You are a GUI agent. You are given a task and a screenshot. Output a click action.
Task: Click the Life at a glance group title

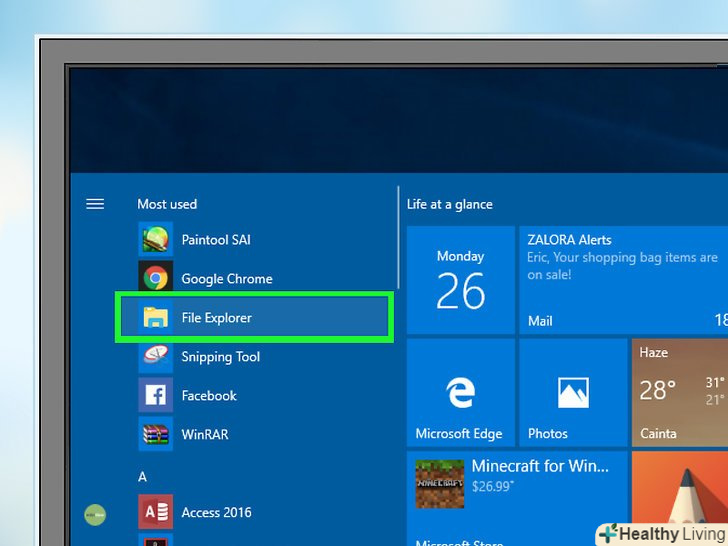[449, 204]
